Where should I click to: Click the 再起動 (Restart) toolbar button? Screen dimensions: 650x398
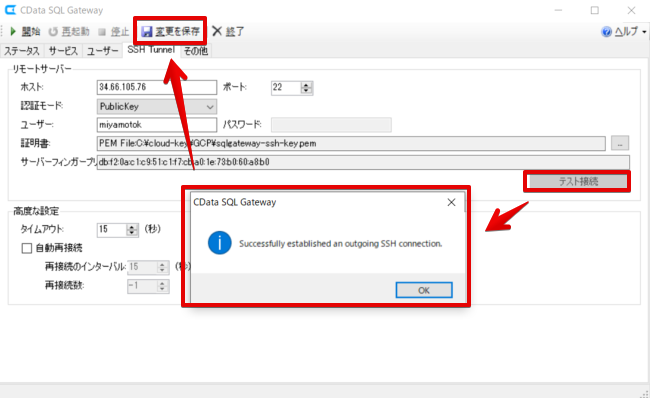point(69,32)
